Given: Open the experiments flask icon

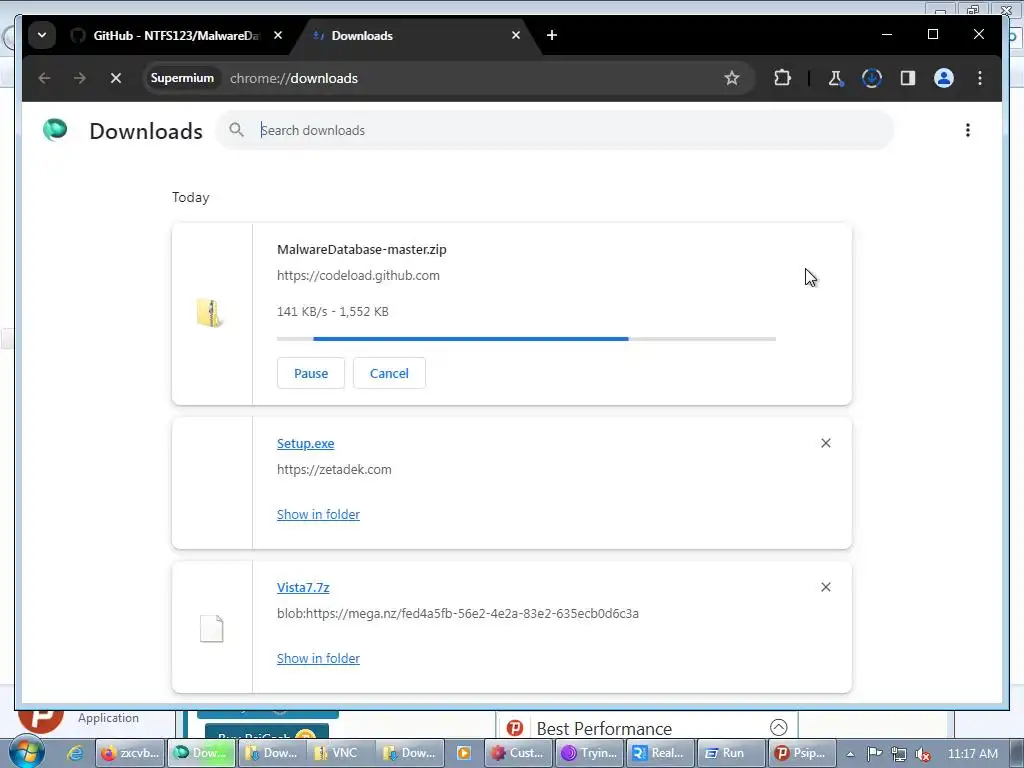Looking at the screenshot, I should 835,78.
